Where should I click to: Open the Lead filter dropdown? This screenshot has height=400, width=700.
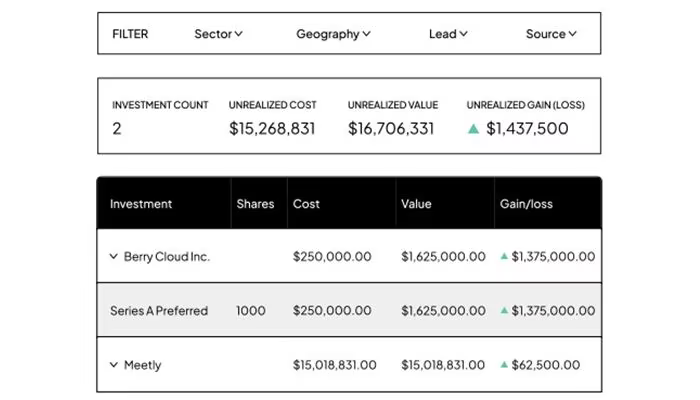click(448, 34)
